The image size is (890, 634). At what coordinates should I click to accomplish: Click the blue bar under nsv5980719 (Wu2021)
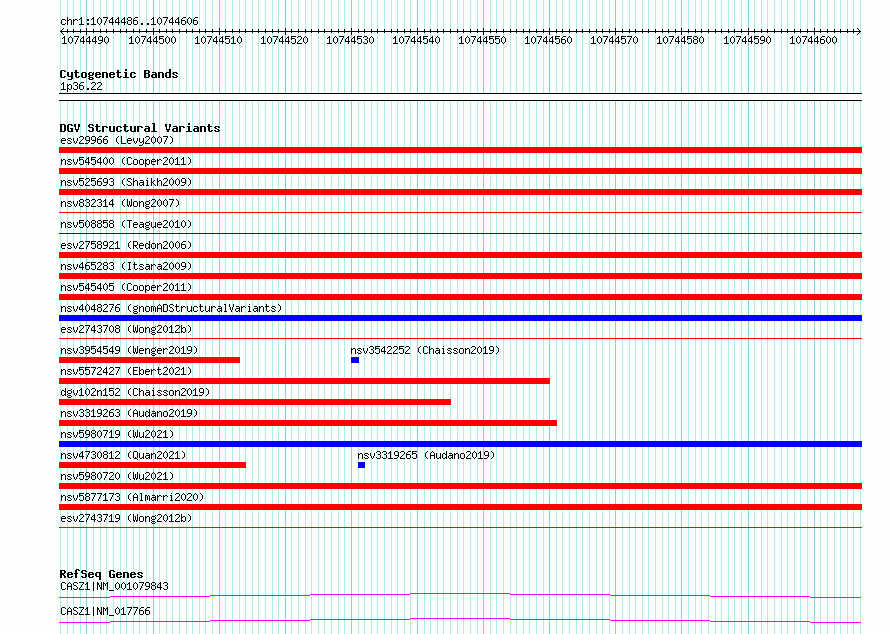pyautogui.click(x=460, y=444)
